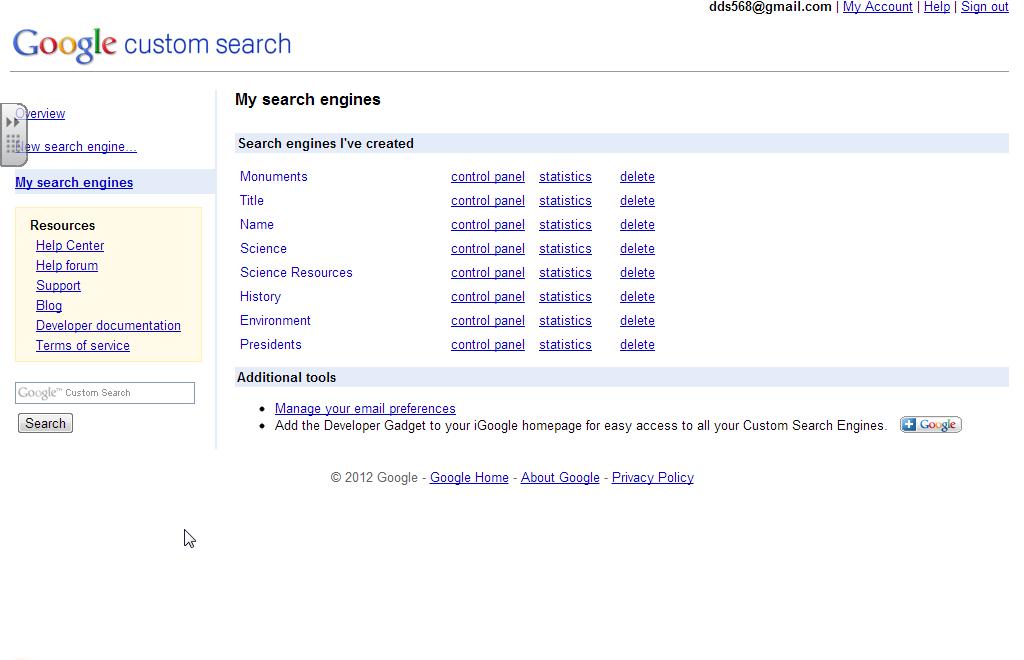The image size is (1024, 660).
Task: Delete the Presidents search engine
Action: (637, 344)
